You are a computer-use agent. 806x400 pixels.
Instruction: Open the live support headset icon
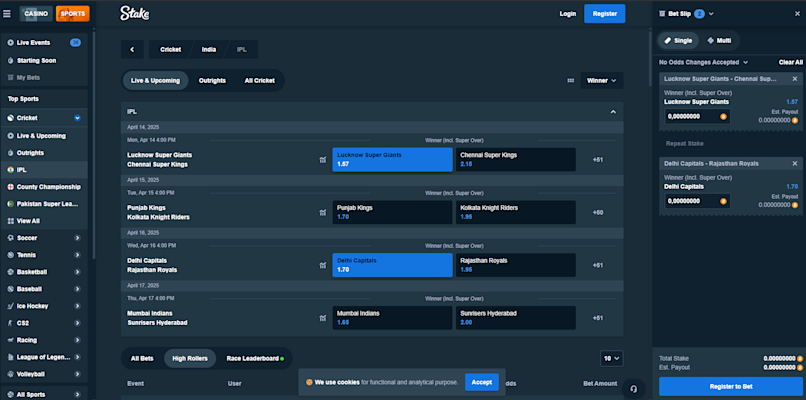tap(633, 389)
